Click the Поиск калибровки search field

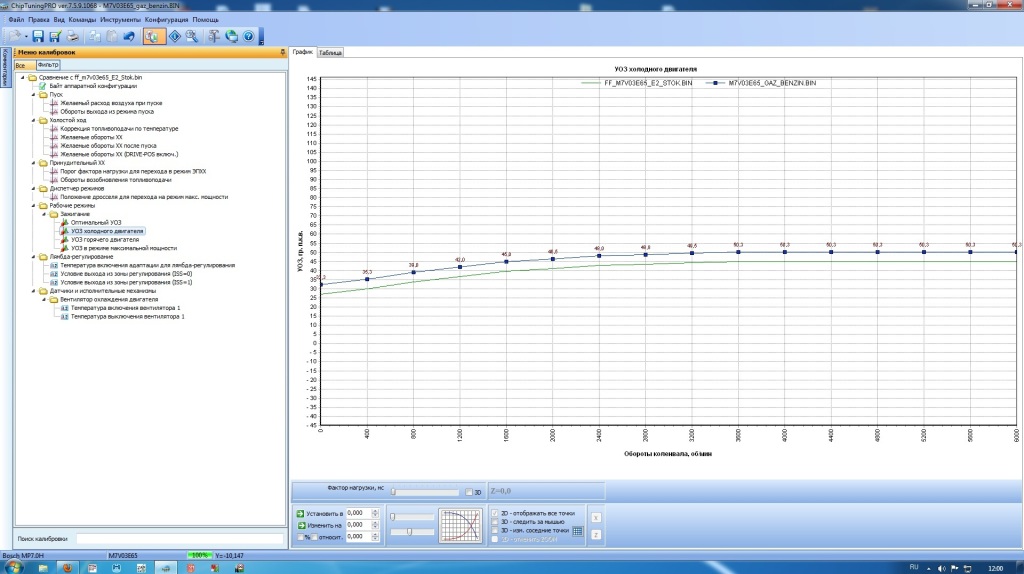180,539
